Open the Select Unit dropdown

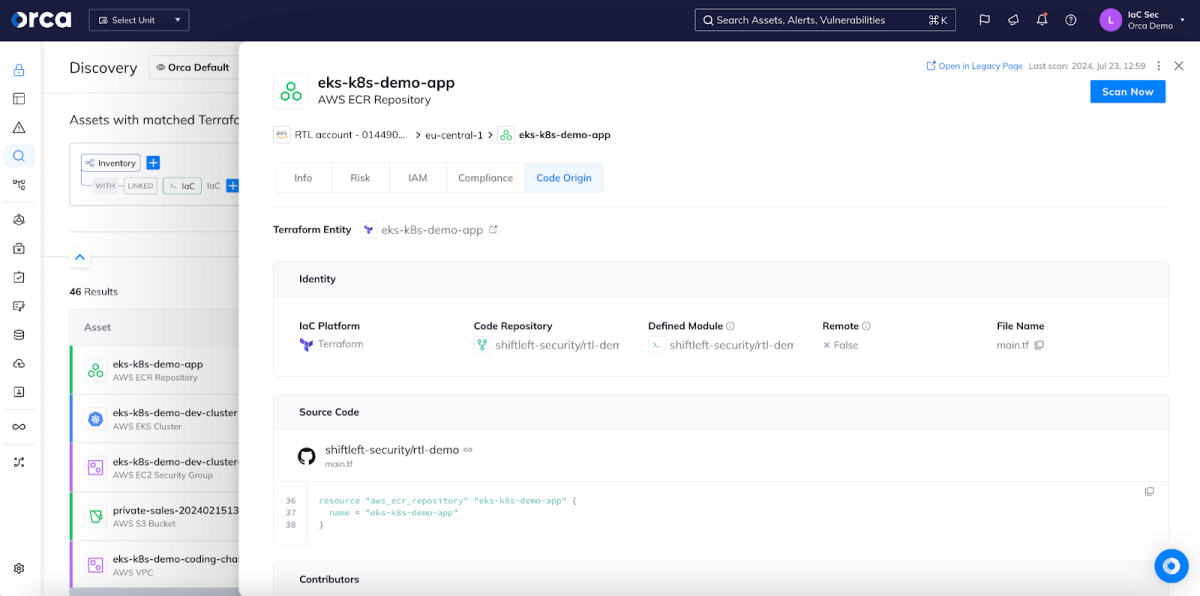[x=139, y=20]
